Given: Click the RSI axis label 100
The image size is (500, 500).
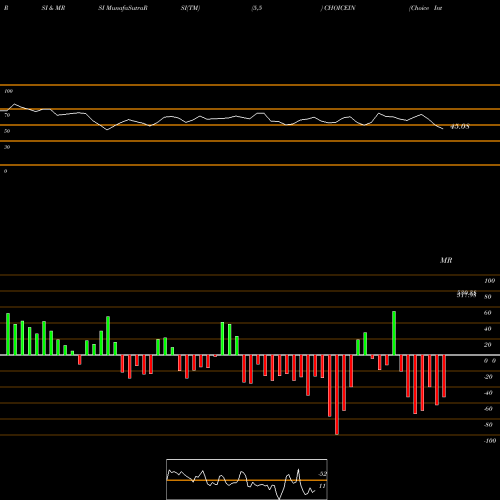Looking at the screenshot, I should click(x=8, y=91).
